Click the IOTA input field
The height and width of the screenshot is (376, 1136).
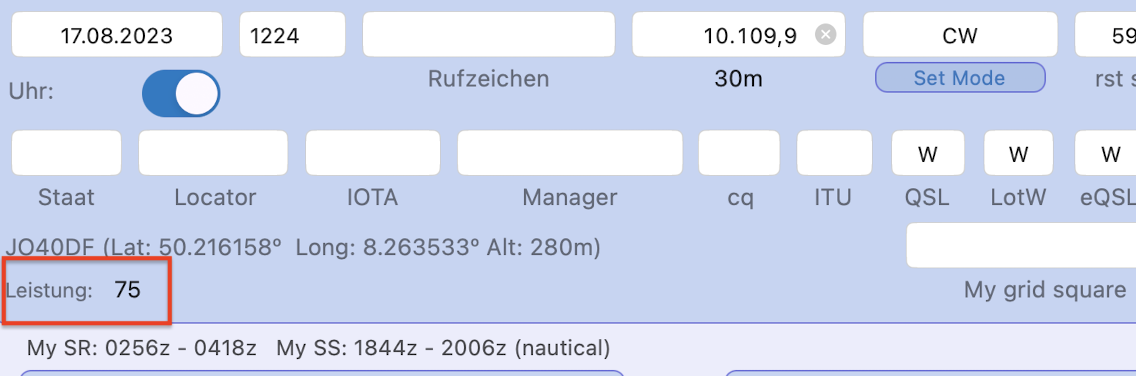pyautogui.click(x=372, y=153)
